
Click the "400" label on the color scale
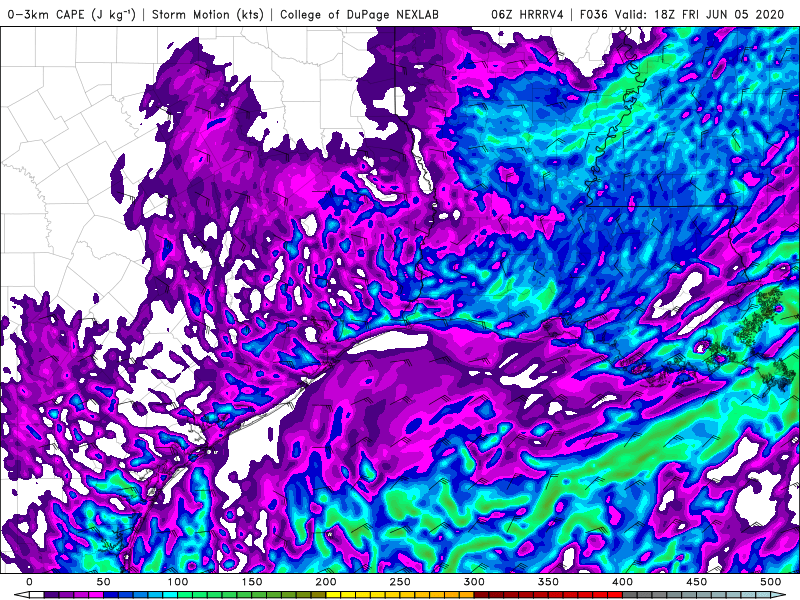coord(622,582)
